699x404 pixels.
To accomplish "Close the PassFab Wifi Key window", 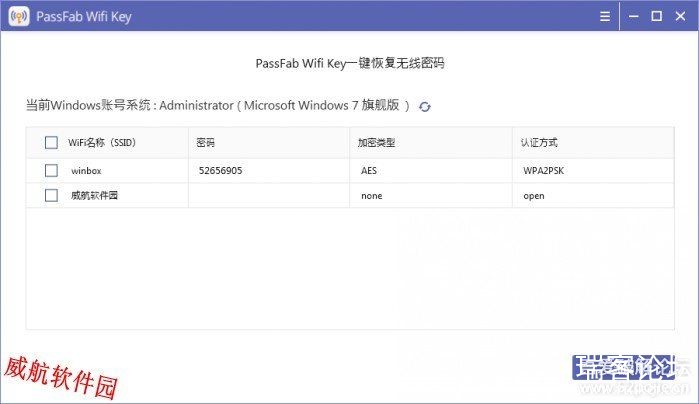I will (680, 16).
